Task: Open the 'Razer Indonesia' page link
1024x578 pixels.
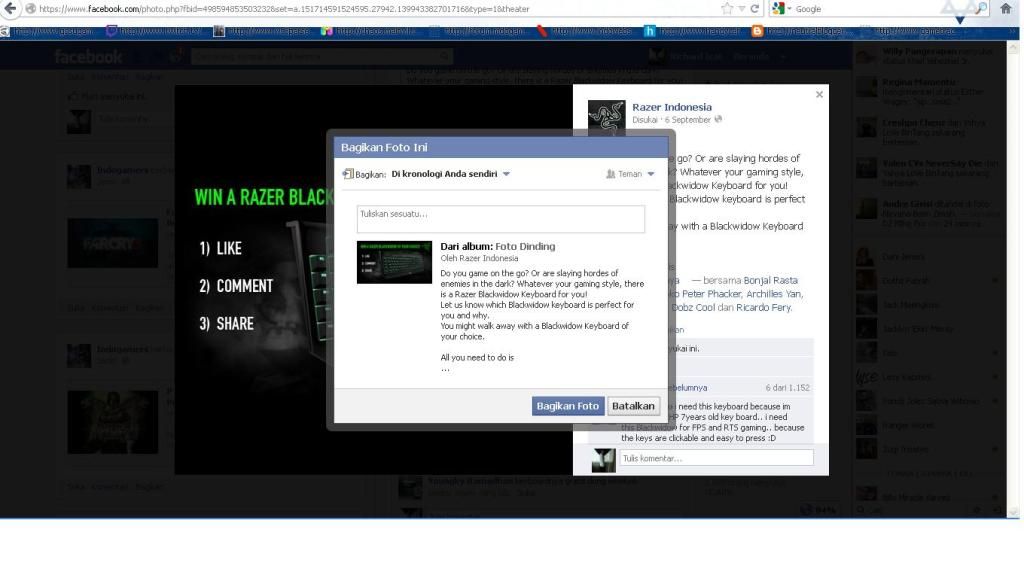Action: click(672, 107)
